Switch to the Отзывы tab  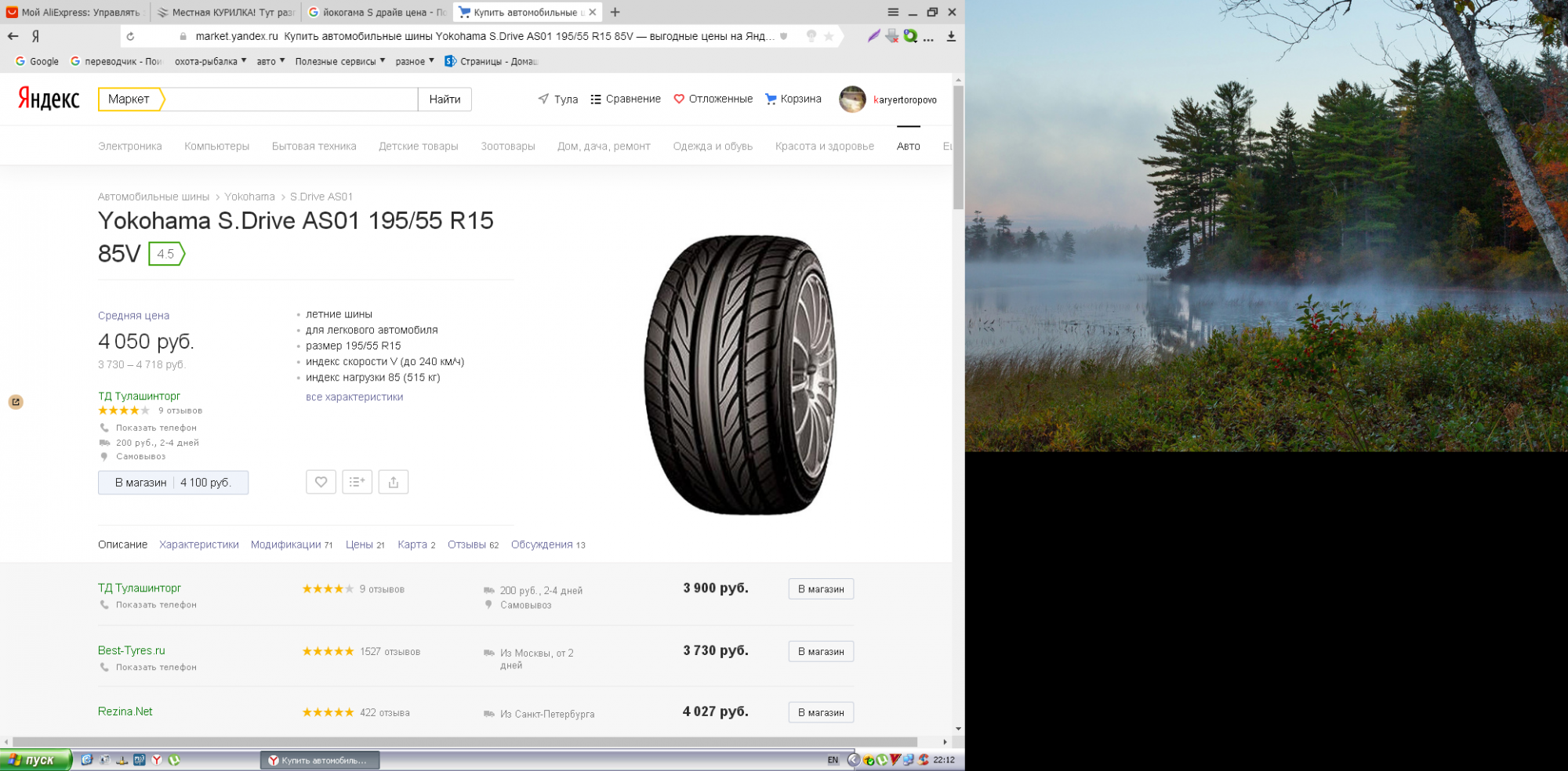474,545
